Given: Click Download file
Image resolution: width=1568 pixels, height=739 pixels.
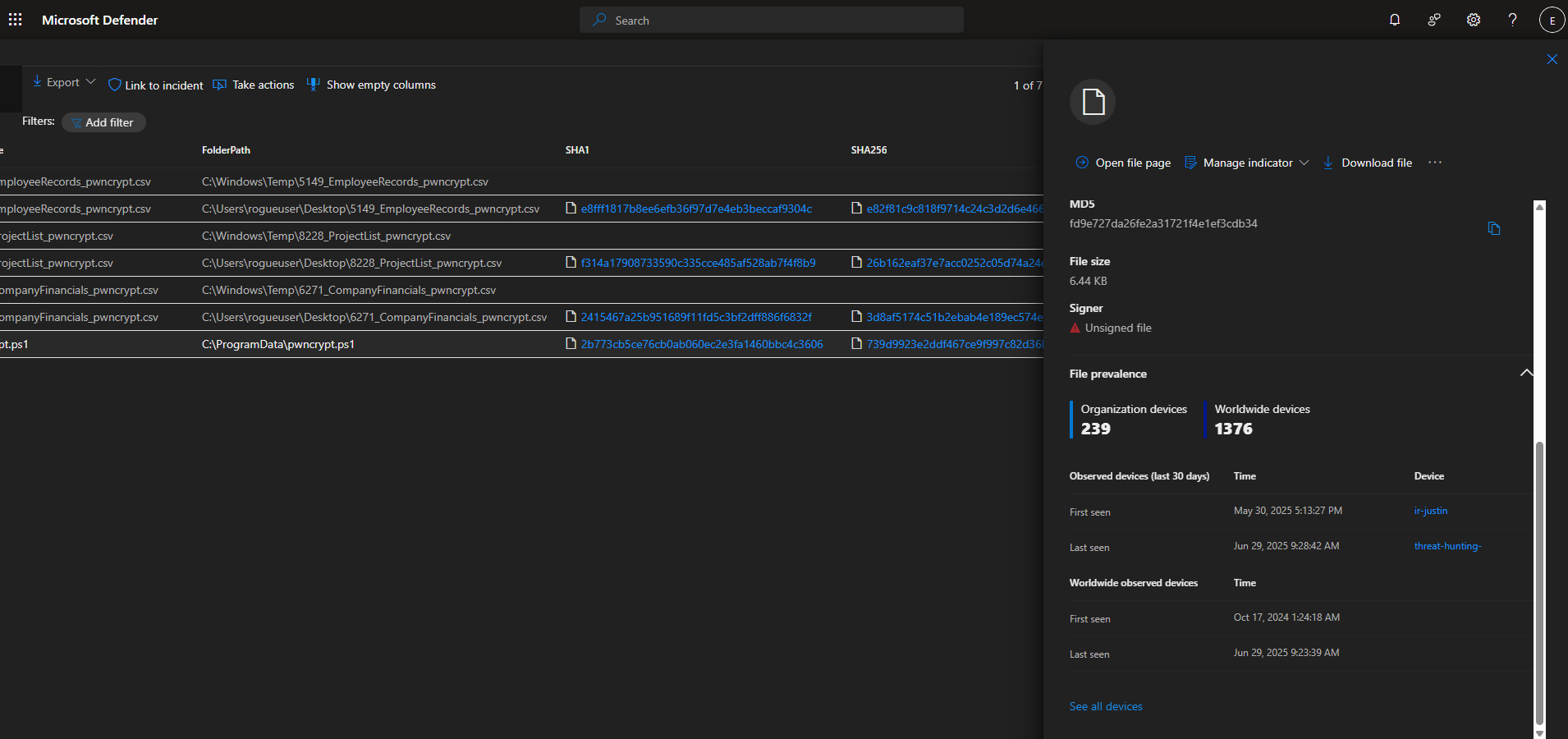Looking at the screenshot, I should [x=1368, y=163].
